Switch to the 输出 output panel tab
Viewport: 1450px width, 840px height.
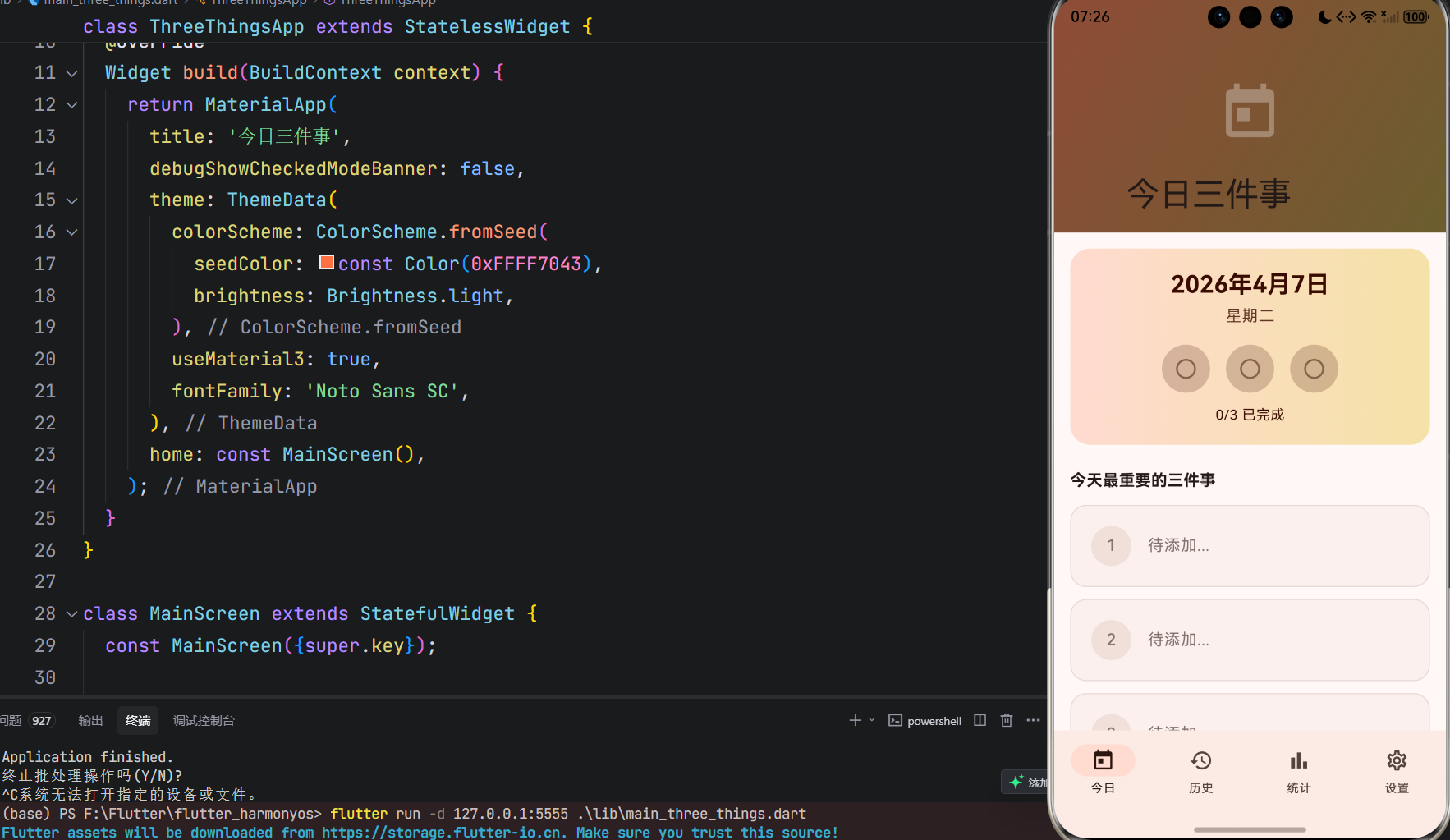[90, 720]
